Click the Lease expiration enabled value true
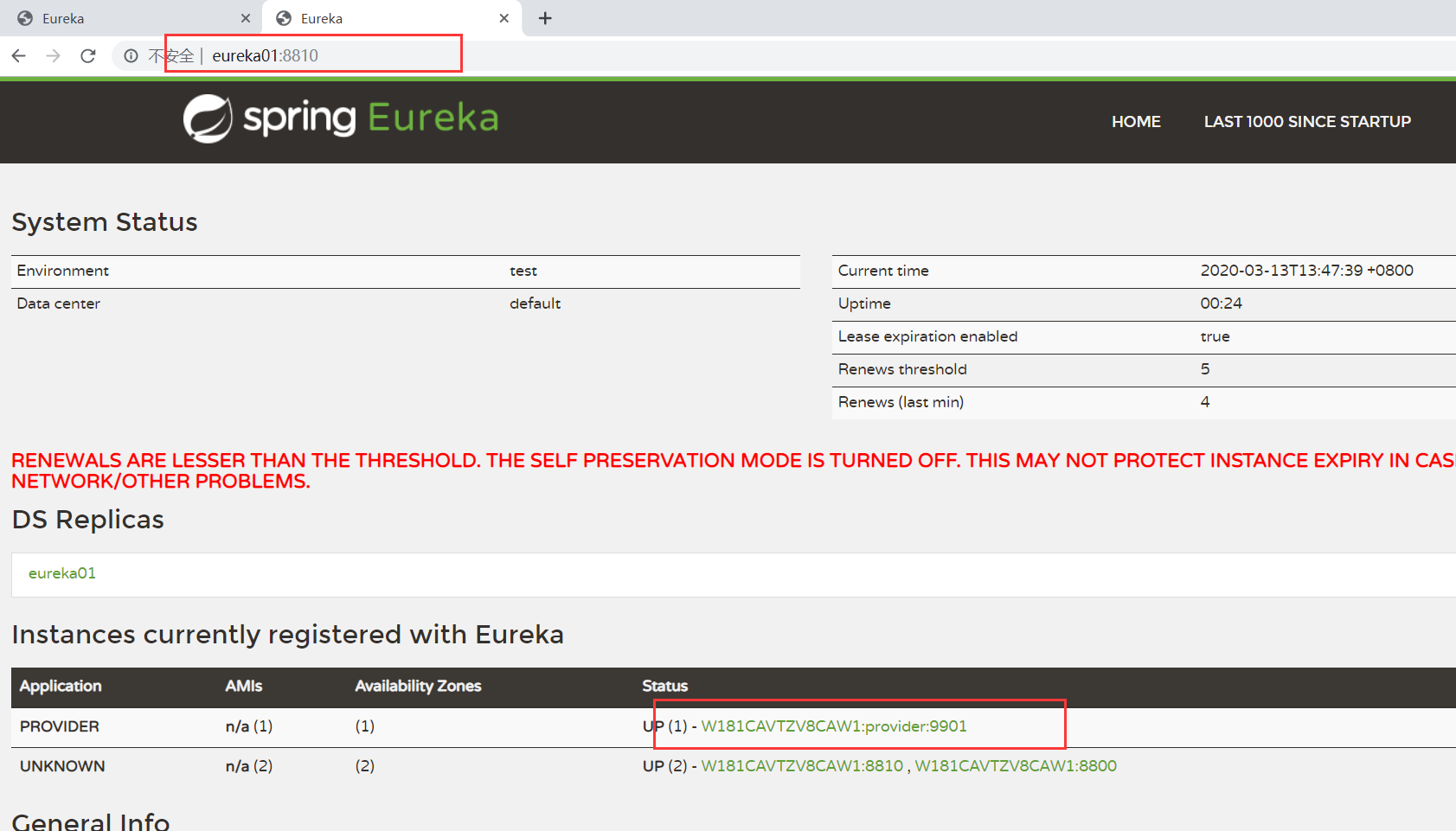Viewport: 1456px width, 831px height. point(1215,336)
